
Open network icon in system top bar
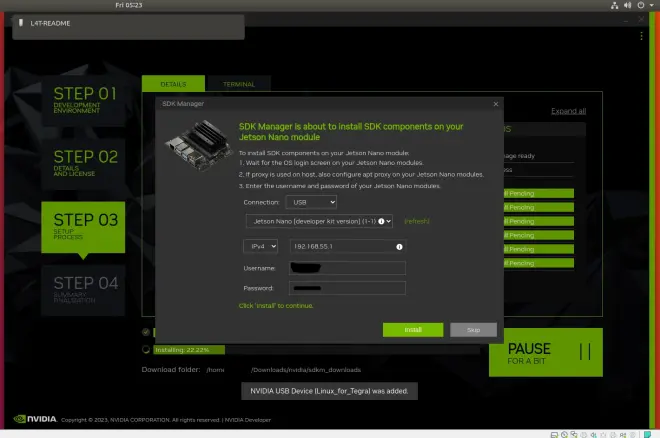[615, 5]
